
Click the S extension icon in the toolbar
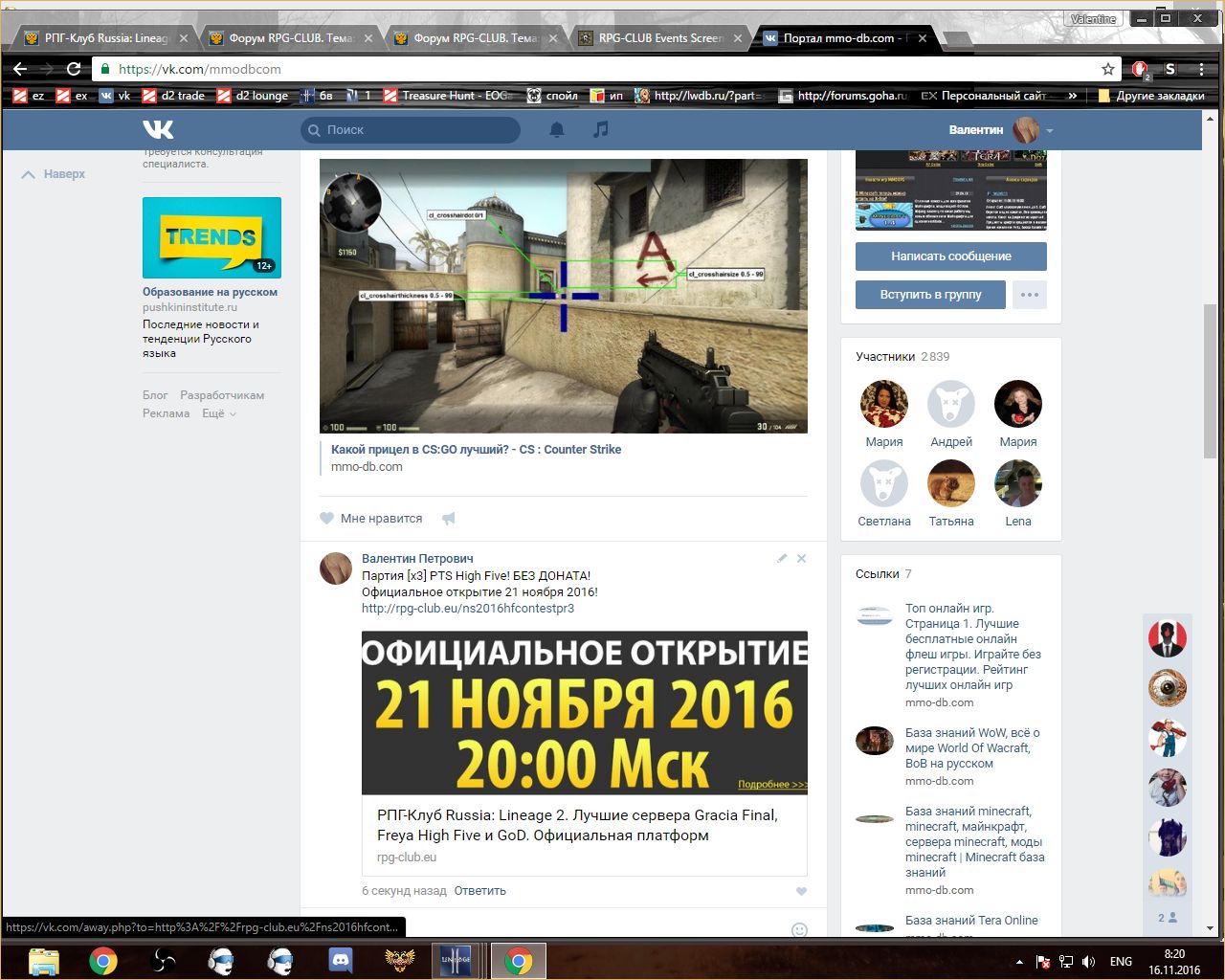pyautogui.click(x=1169, y=69)
